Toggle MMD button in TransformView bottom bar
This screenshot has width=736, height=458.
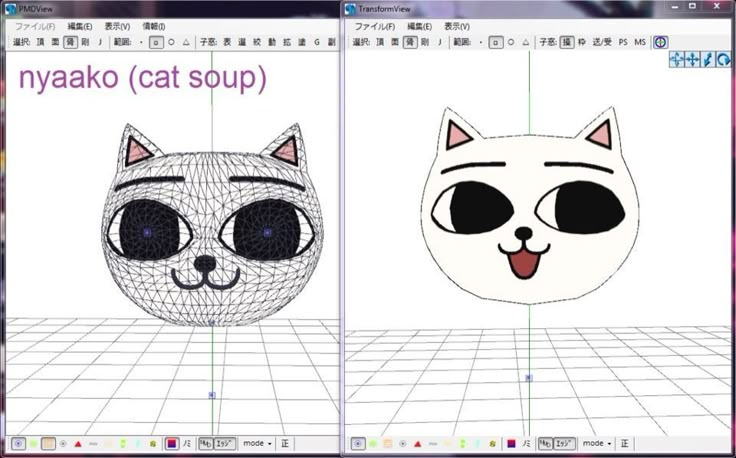coord(545,443)
